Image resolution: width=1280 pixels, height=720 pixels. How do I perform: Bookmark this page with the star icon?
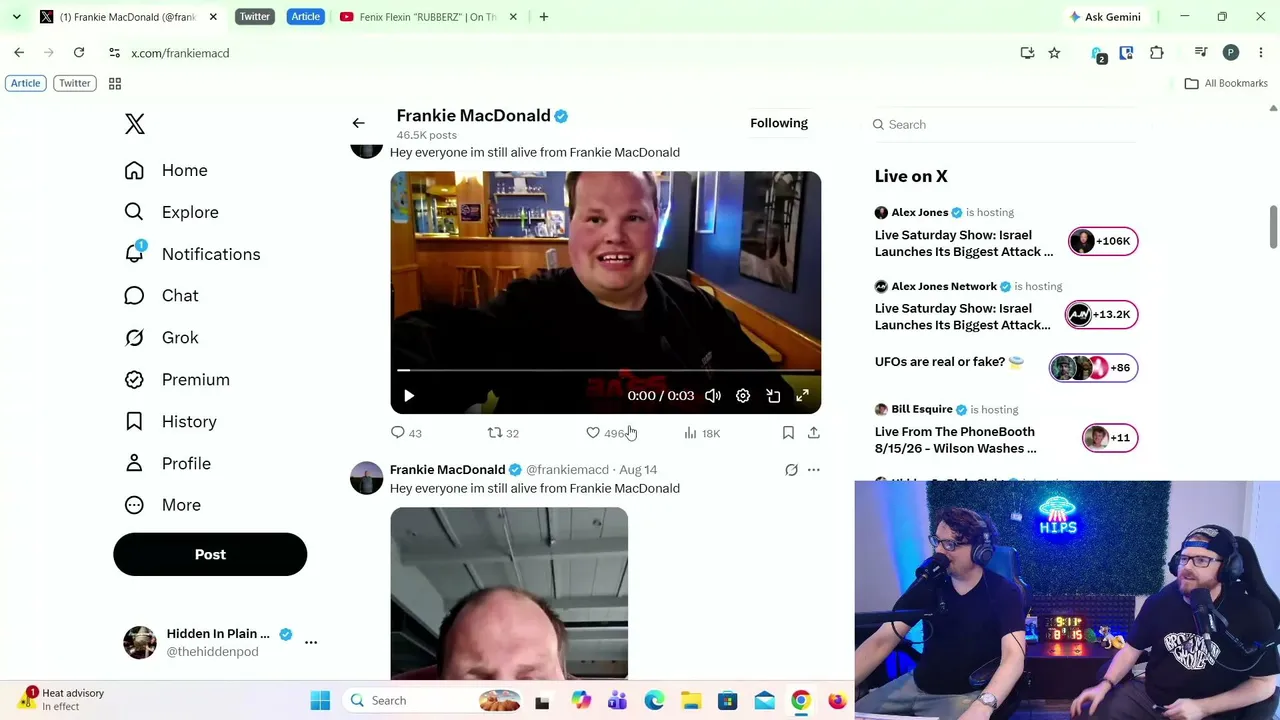(1054, 53)
